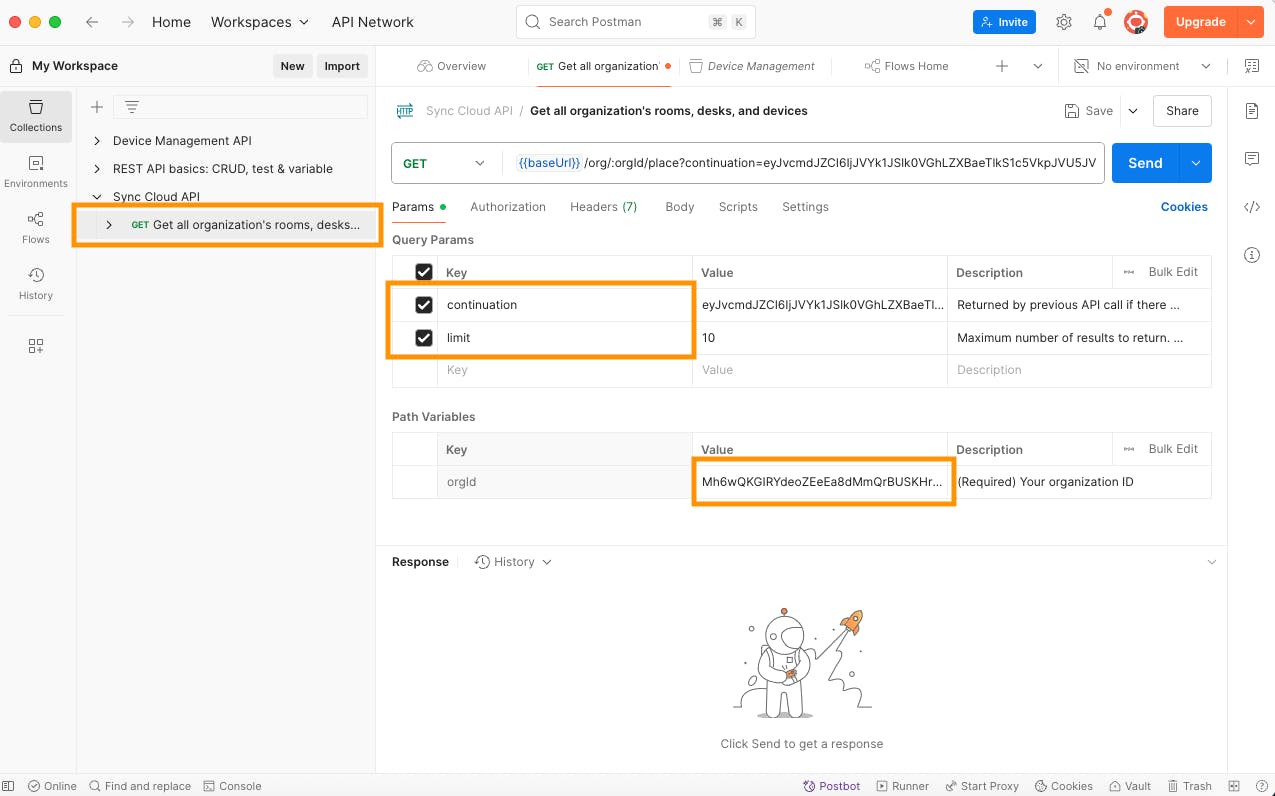Open the notifications bell
Image resolution: width=1275 pixels, height=796 pixels.
tap(1100, 22)
